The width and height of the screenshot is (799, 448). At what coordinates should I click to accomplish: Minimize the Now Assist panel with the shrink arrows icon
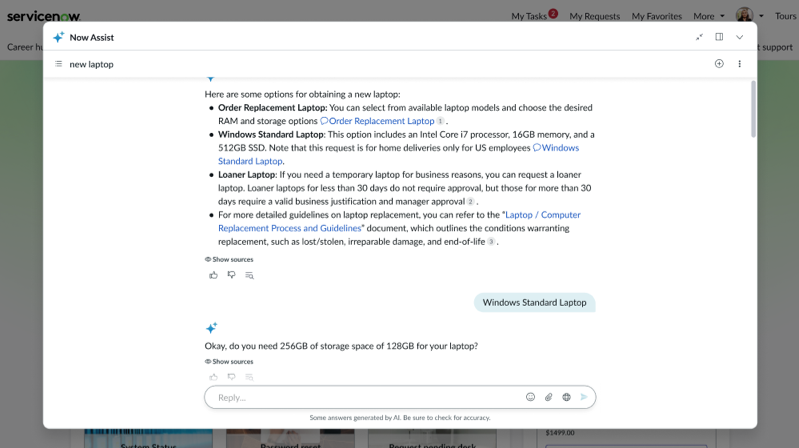coord(699,37)
